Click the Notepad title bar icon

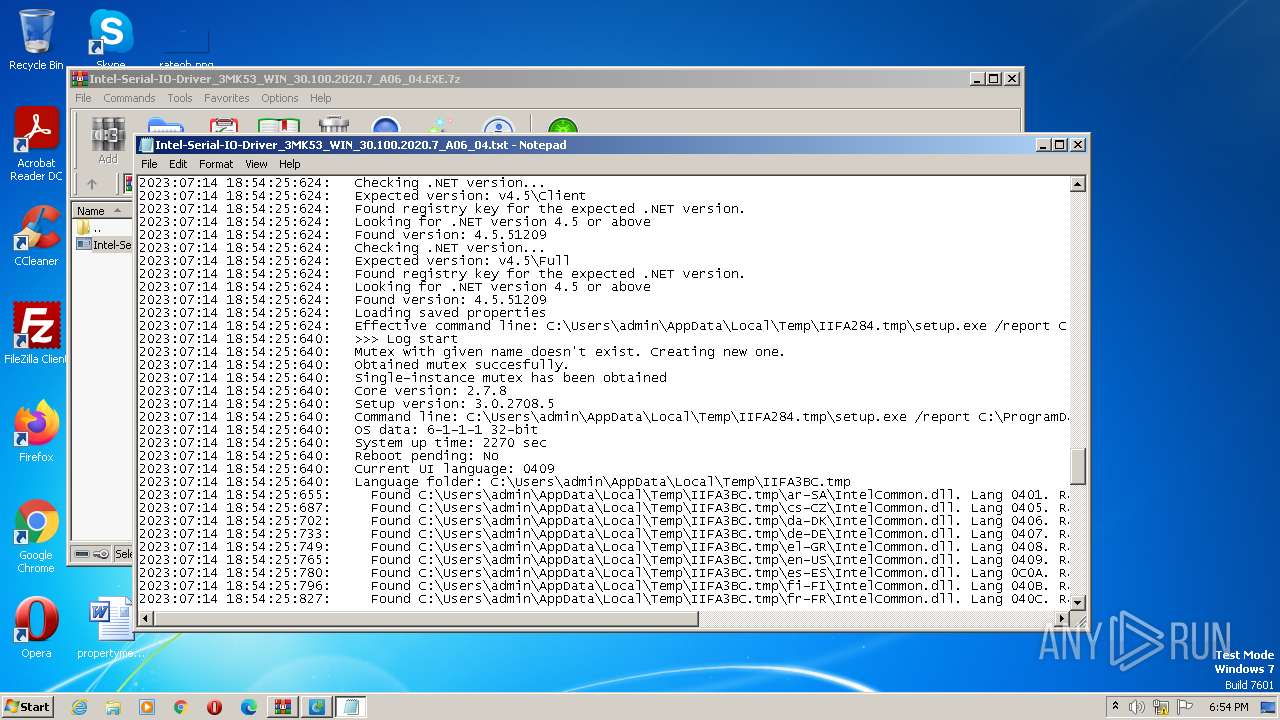point(146,145)
